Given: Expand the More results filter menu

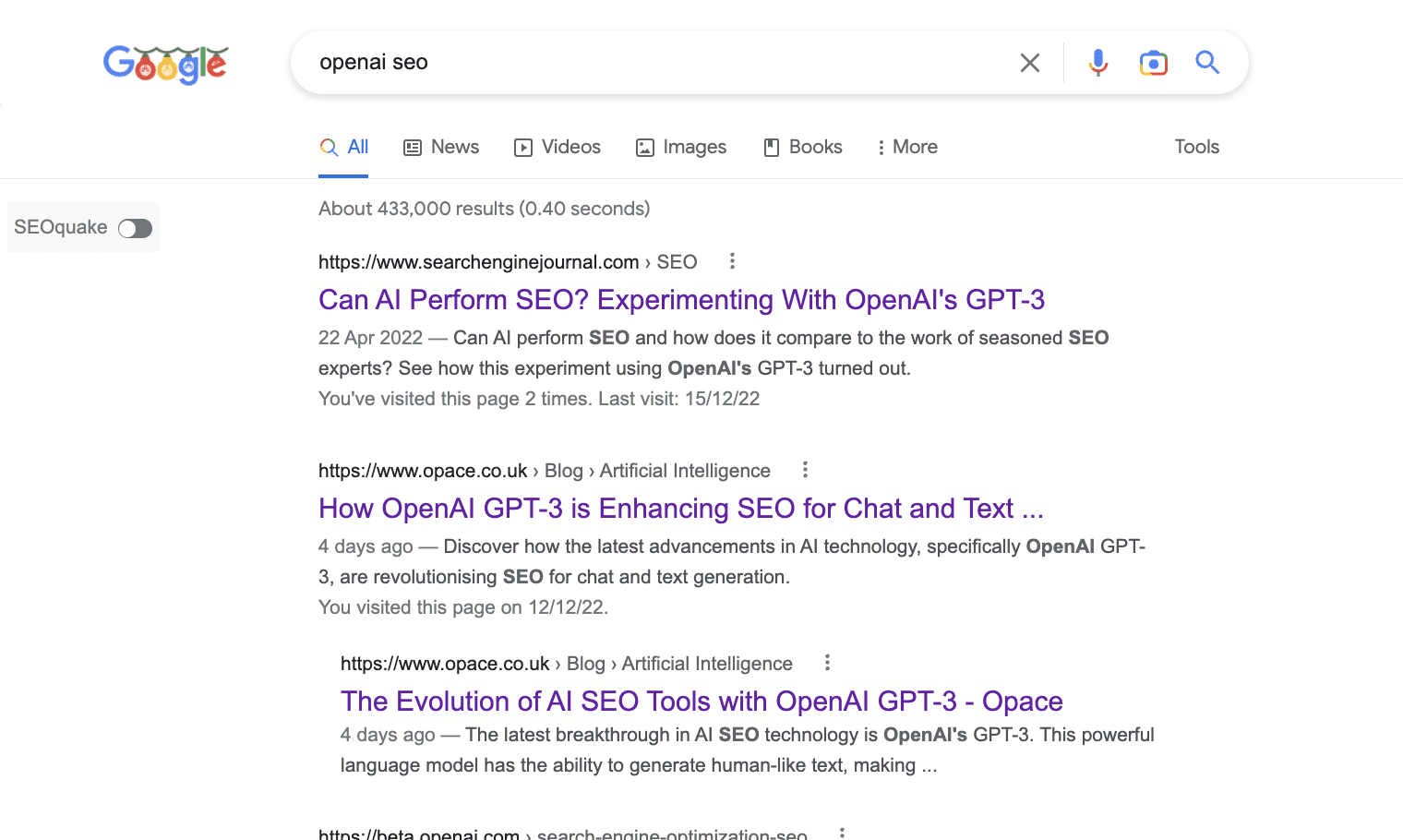Looking at the screenshot, I should pyautogui.click(x=907, y=147).
